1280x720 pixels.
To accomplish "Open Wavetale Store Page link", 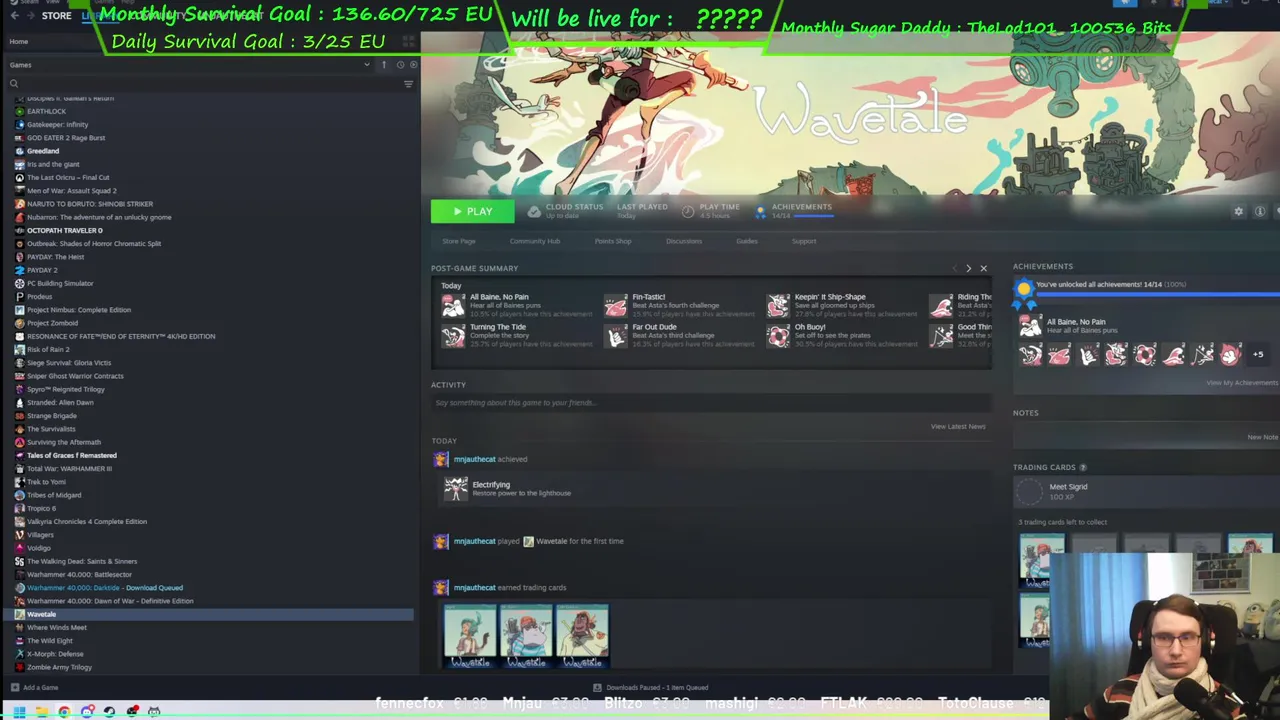I will [459, 241].
